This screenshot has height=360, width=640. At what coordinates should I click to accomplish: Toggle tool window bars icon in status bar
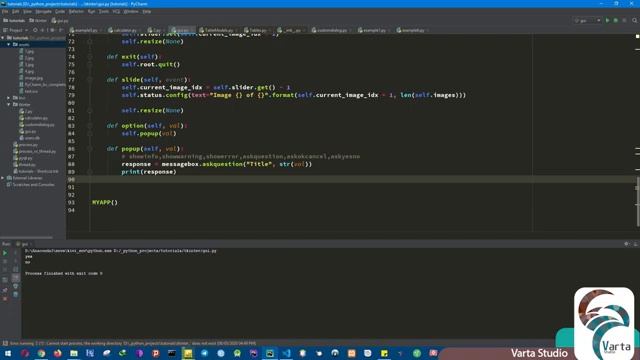point(5,344)
